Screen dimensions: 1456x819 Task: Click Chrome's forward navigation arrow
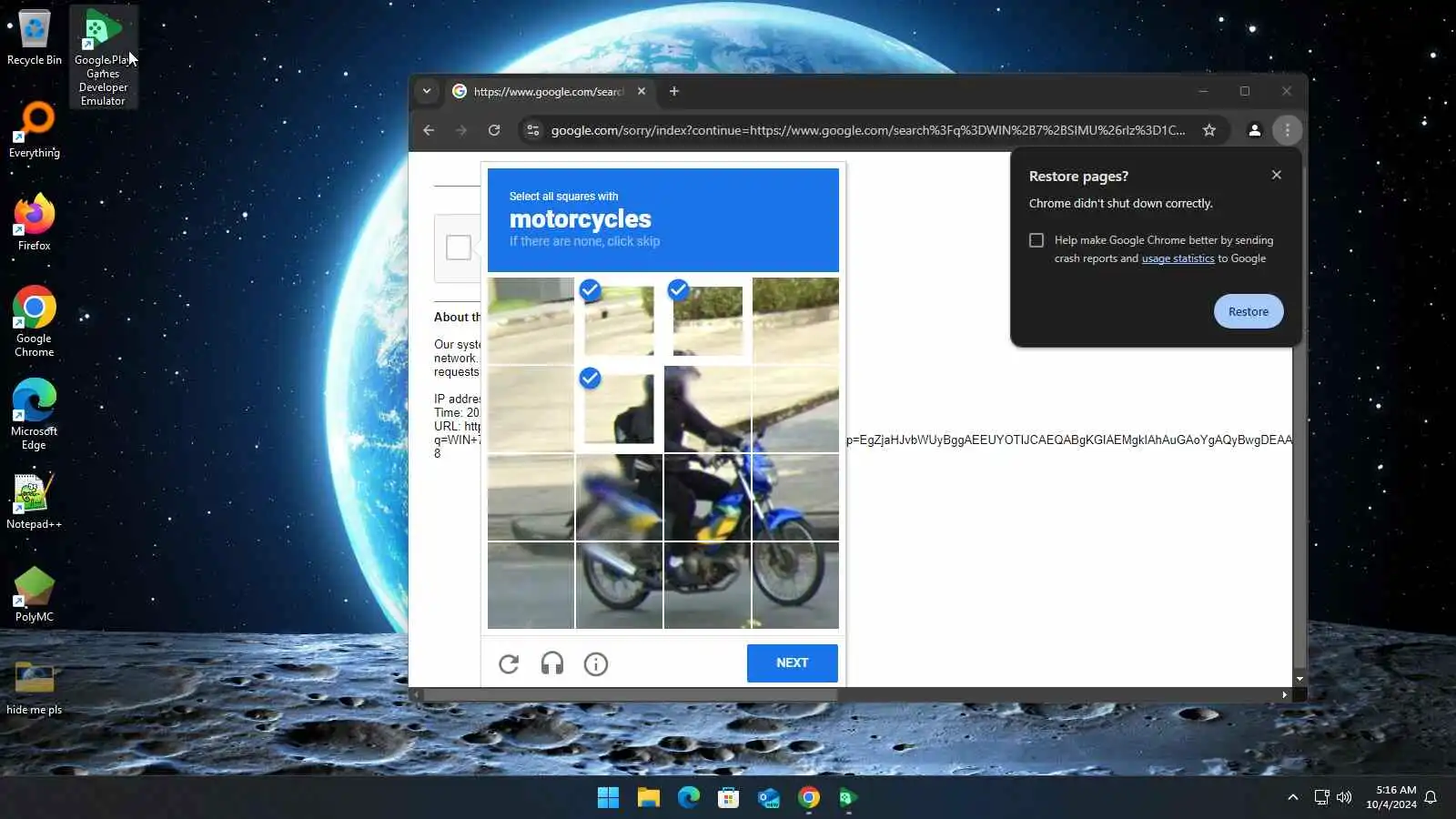click(461, 130)
